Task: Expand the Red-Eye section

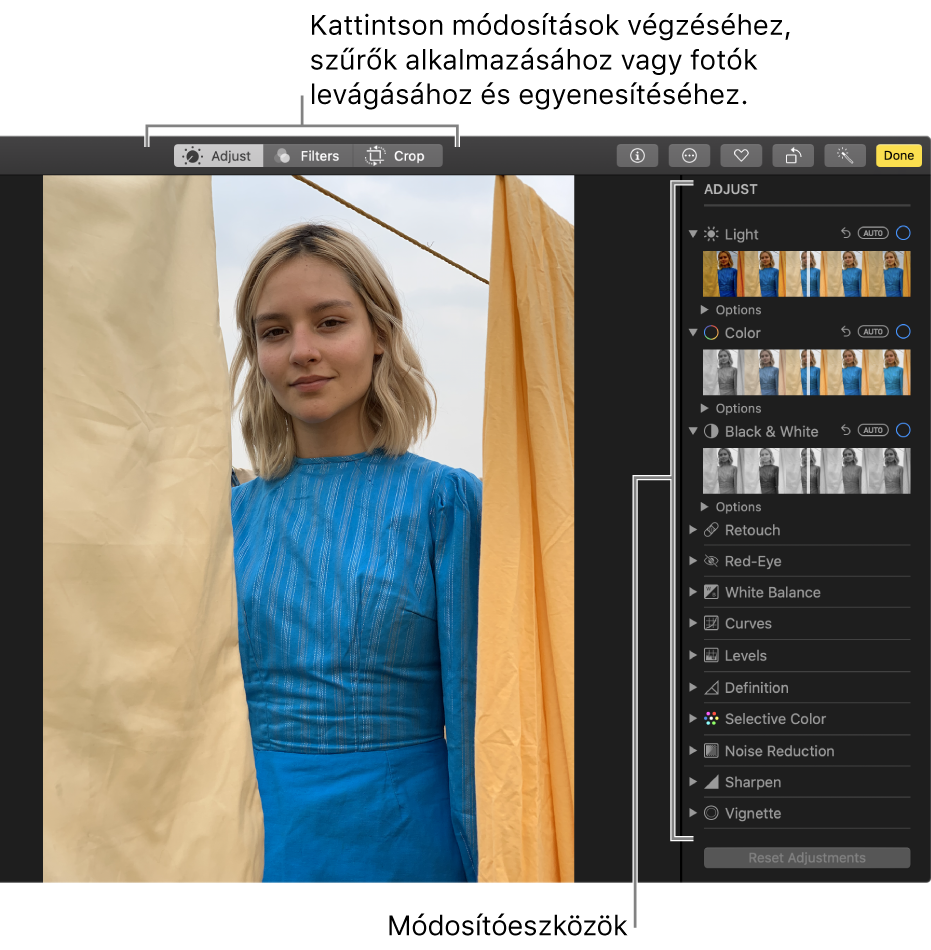Action: click(x=693, y=560)
